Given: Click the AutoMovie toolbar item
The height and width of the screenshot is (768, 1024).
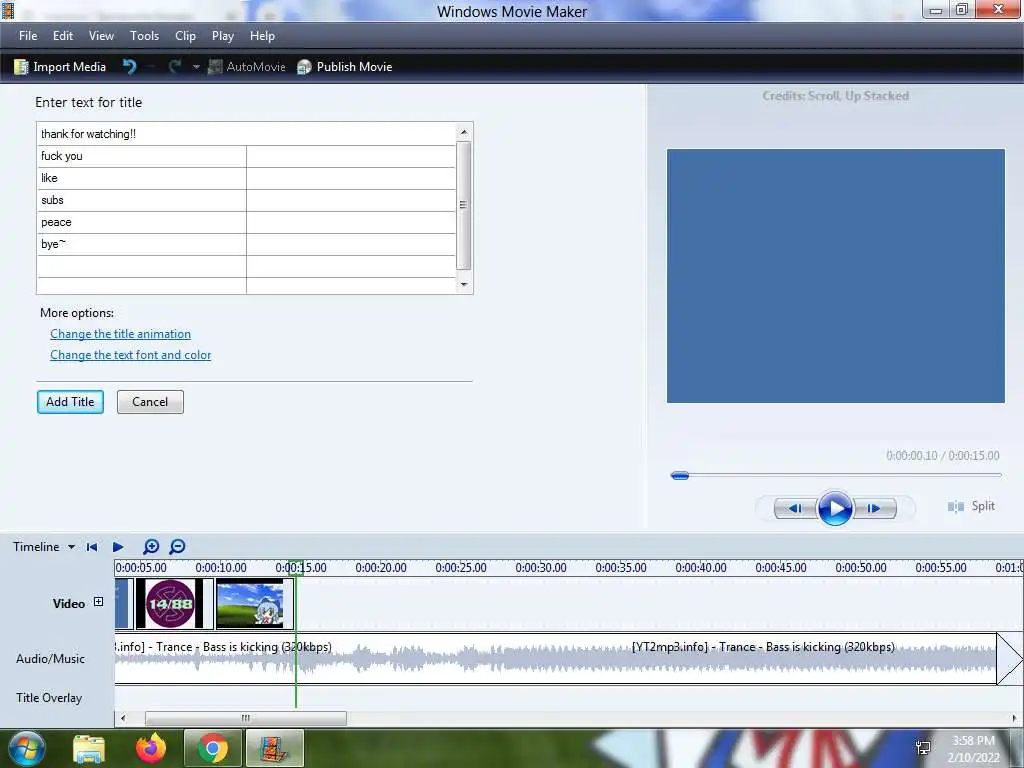Looking at the screenshot, I should coord(247,67).
